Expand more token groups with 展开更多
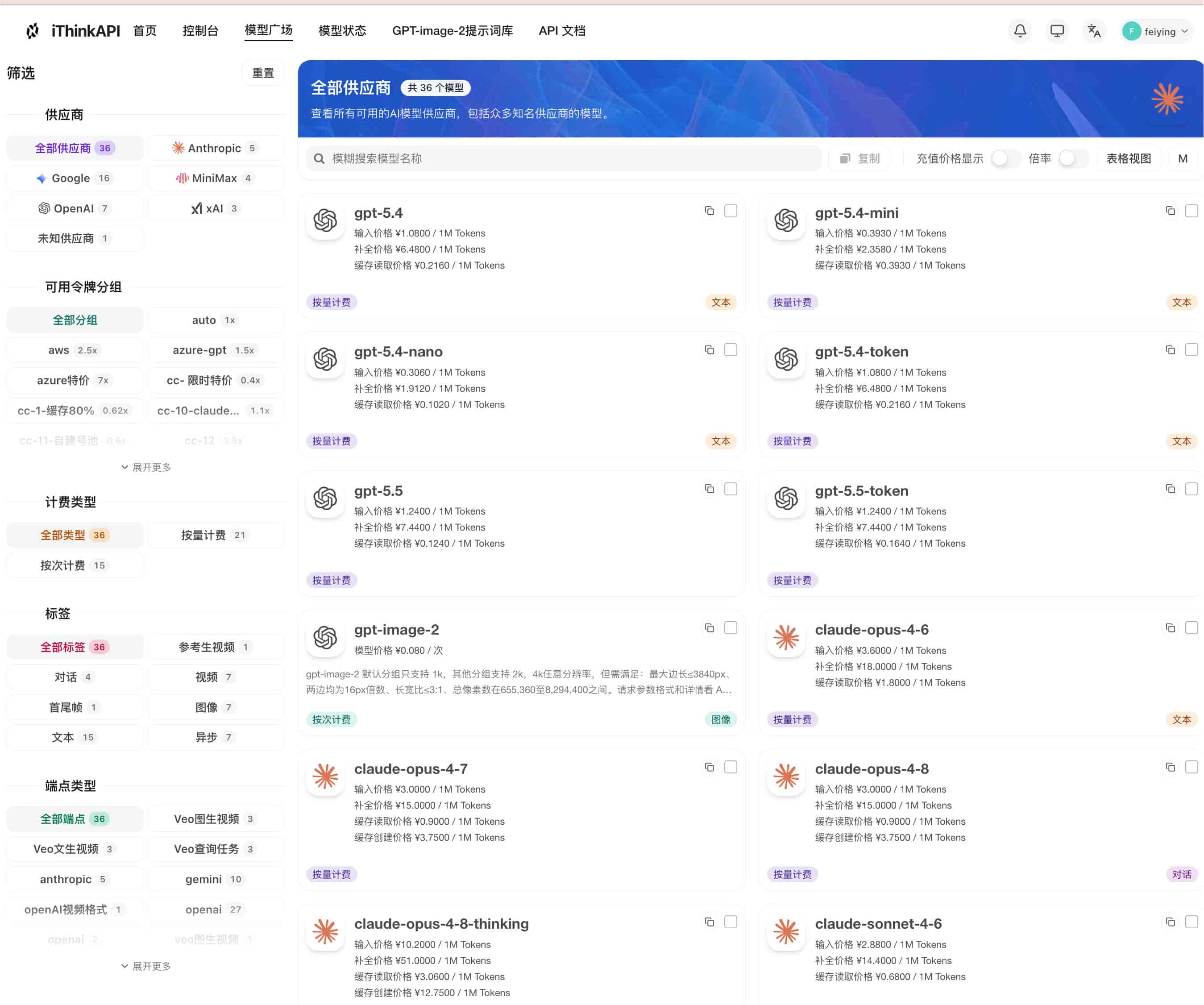The height and width of the screenshot is (1005, 1204). (146, 467)
